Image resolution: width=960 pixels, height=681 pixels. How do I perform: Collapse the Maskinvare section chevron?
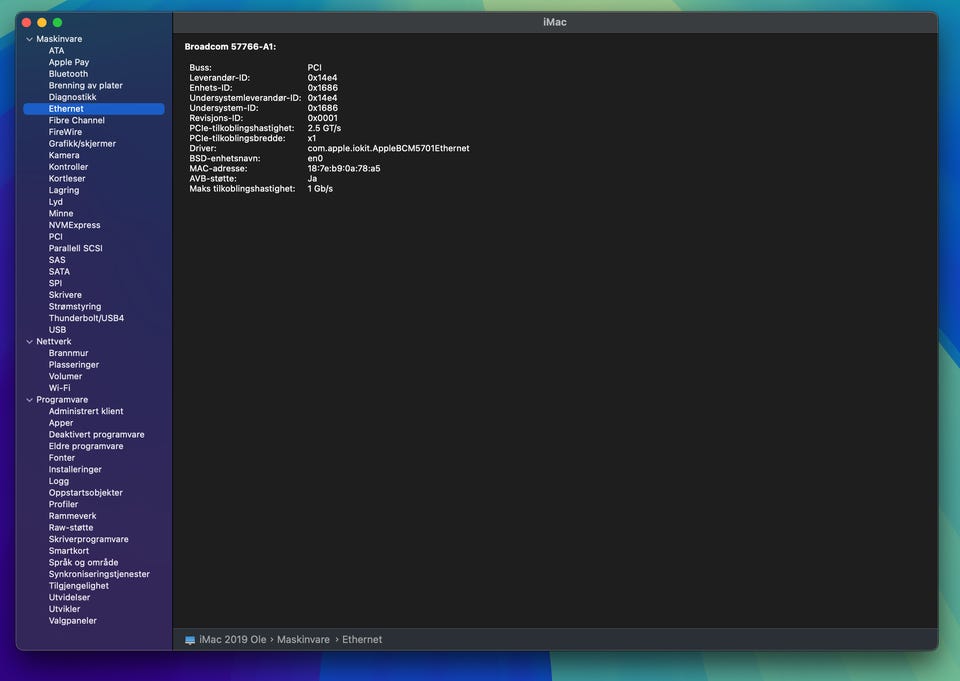(x=29, y=39)
